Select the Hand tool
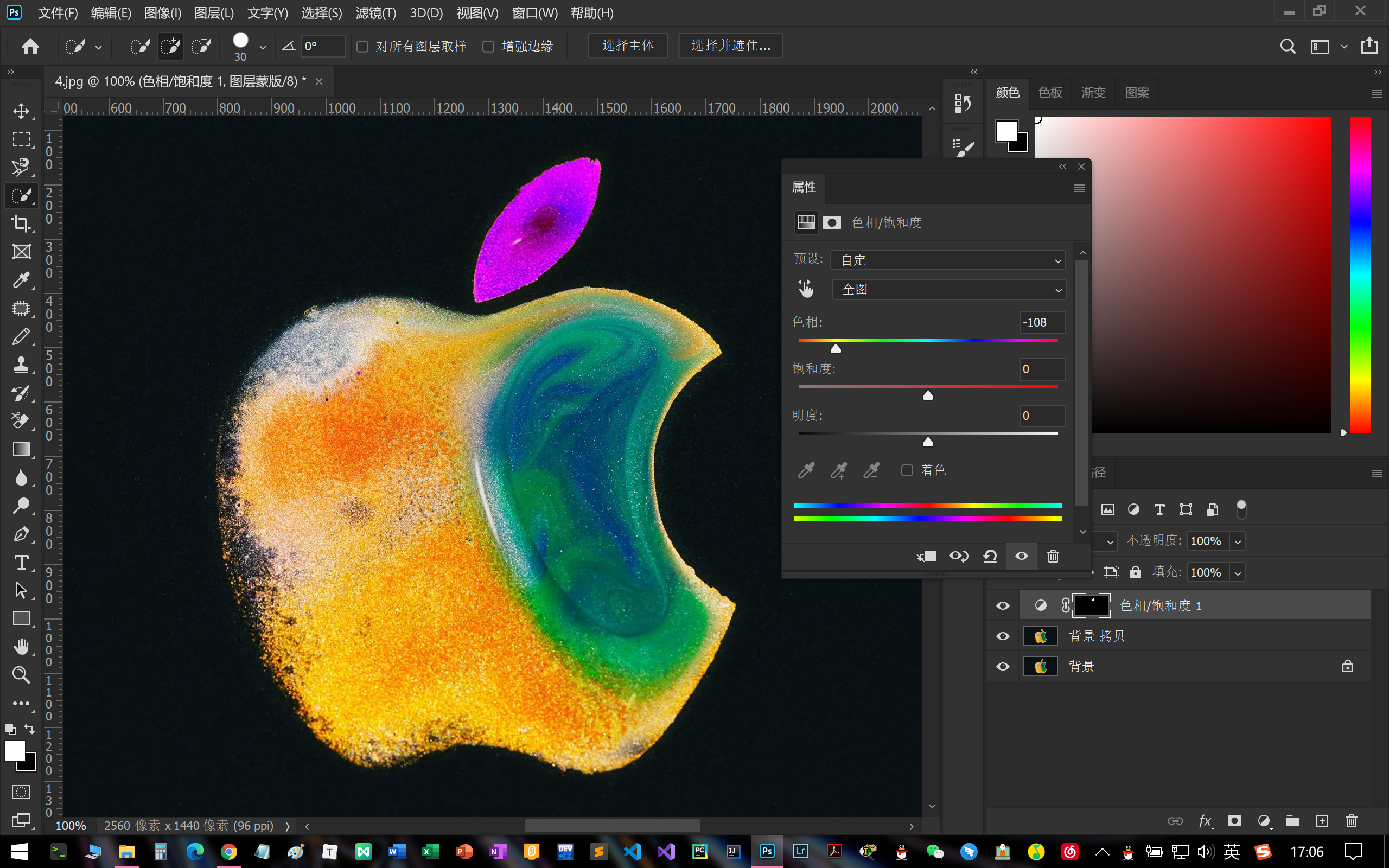 point(21,647)
